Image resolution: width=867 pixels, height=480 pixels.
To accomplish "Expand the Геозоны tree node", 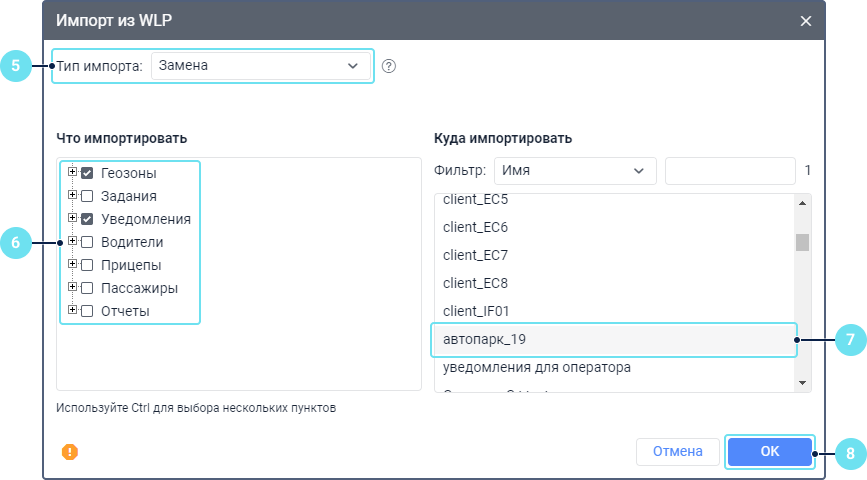I will [x=72, y=172].
